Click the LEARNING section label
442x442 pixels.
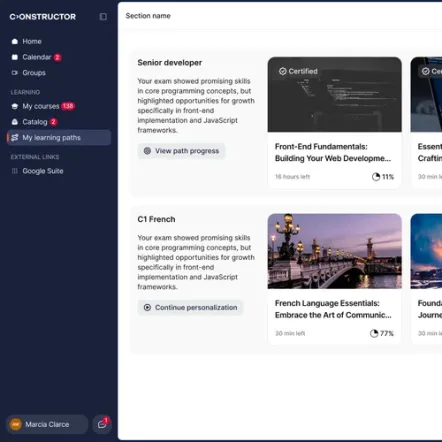pos(25,92)
